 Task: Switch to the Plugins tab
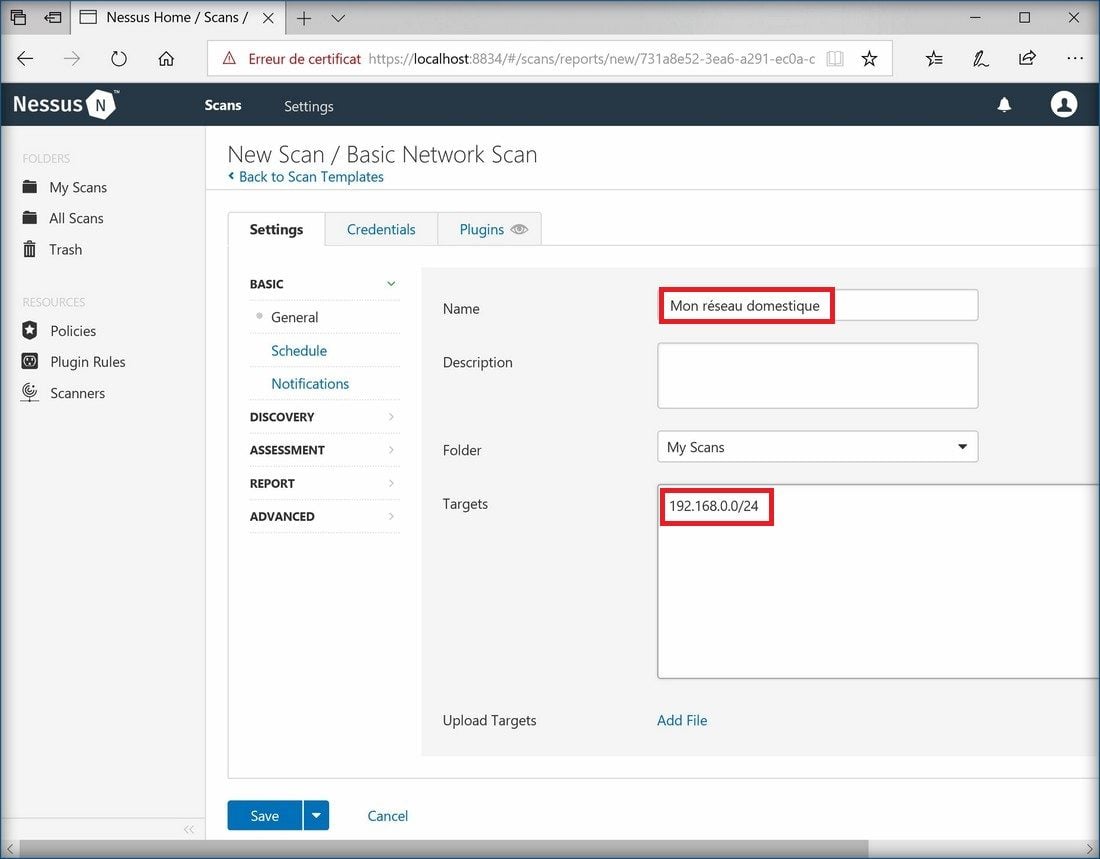click(x=492, y=229)
